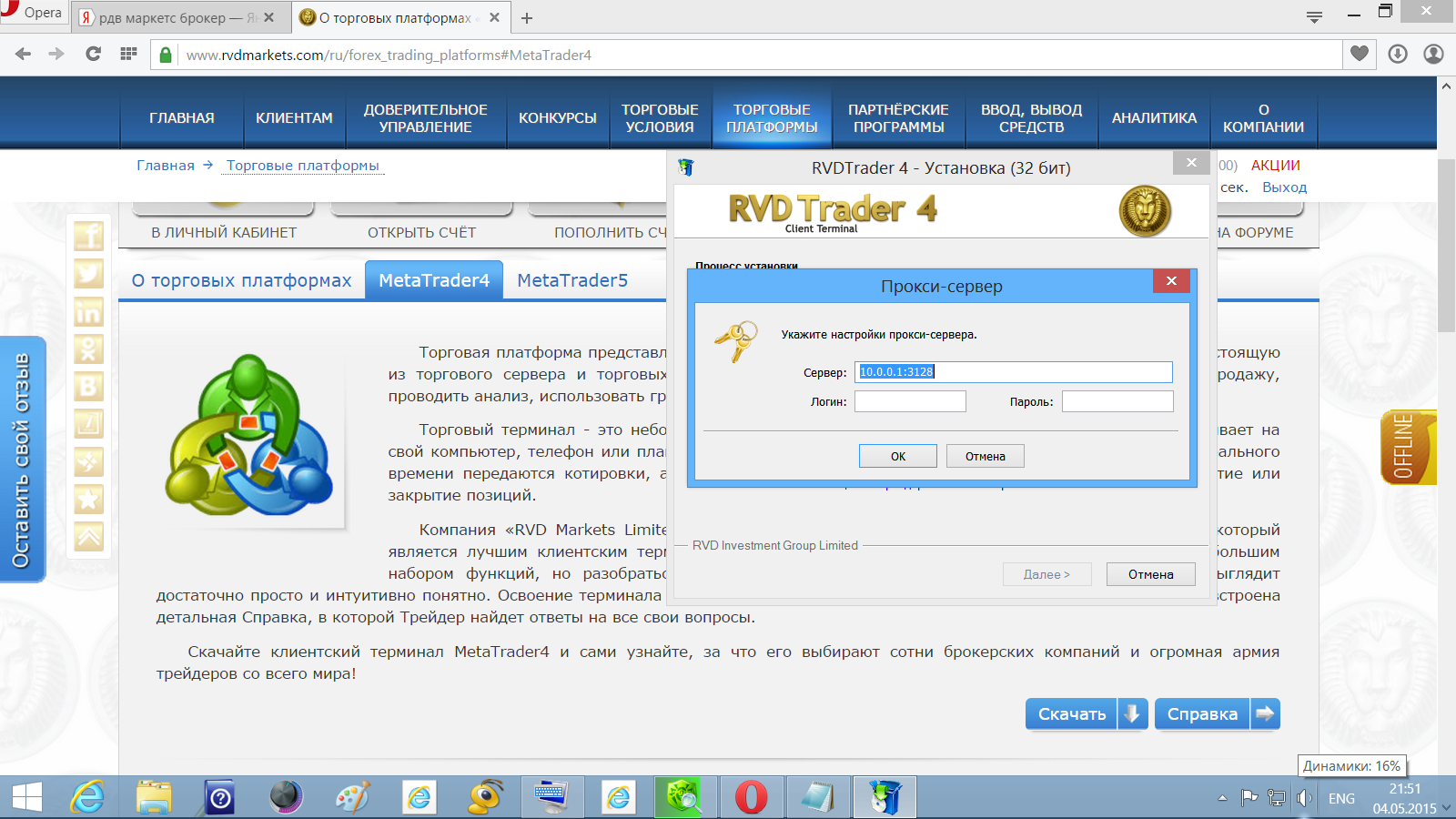Switch to the MetaTrader5 tab
Image resolution: width=1456 pixels, height=819 pixels.
click(572, 280)
